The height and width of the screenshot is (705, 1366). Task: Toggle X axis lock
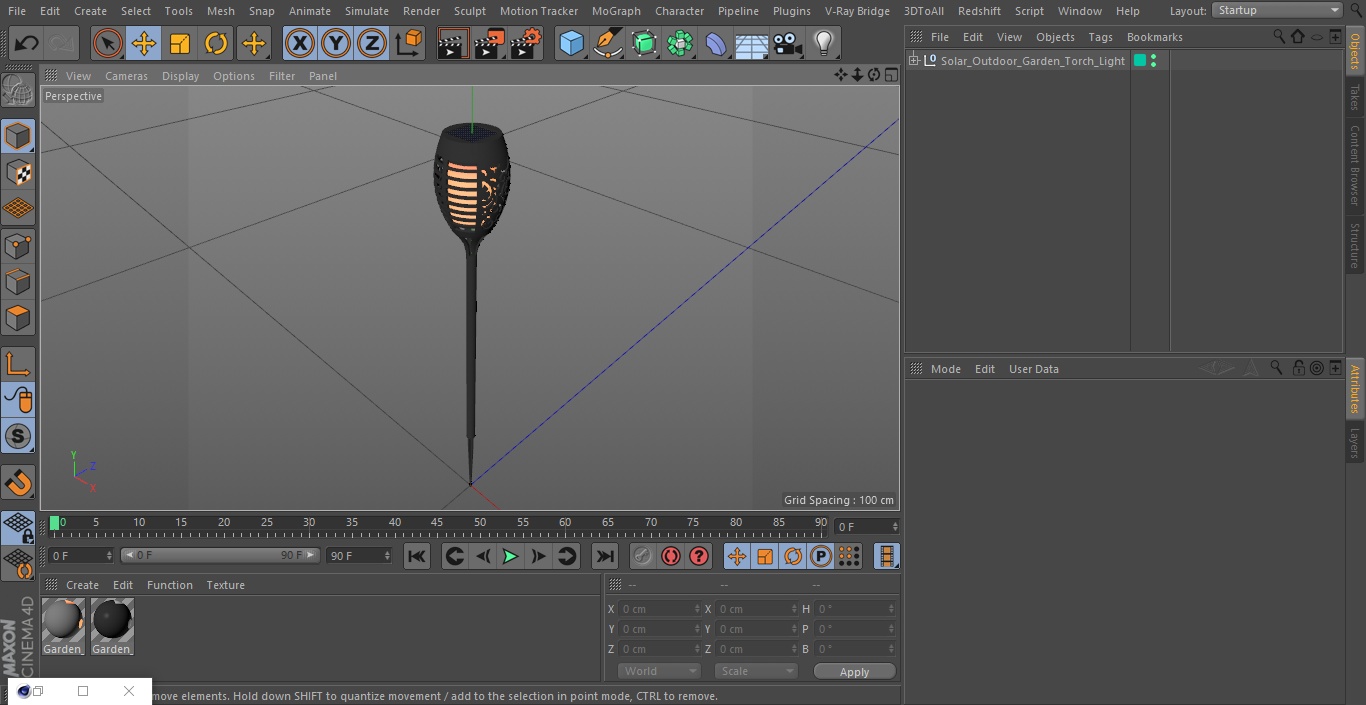click(x=299, y=43)
